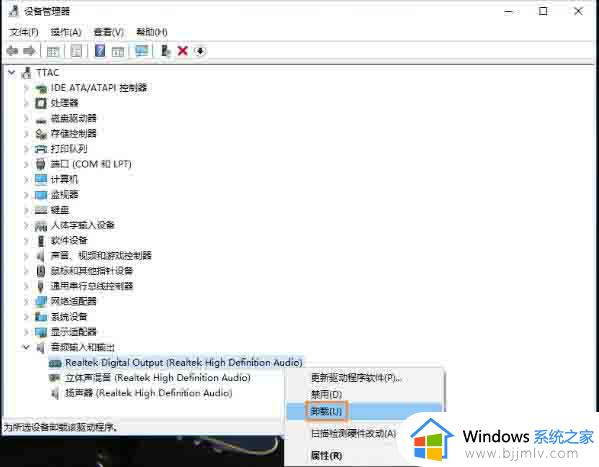Expand the 人体学输入设备 node

click(x=26, y=225)
